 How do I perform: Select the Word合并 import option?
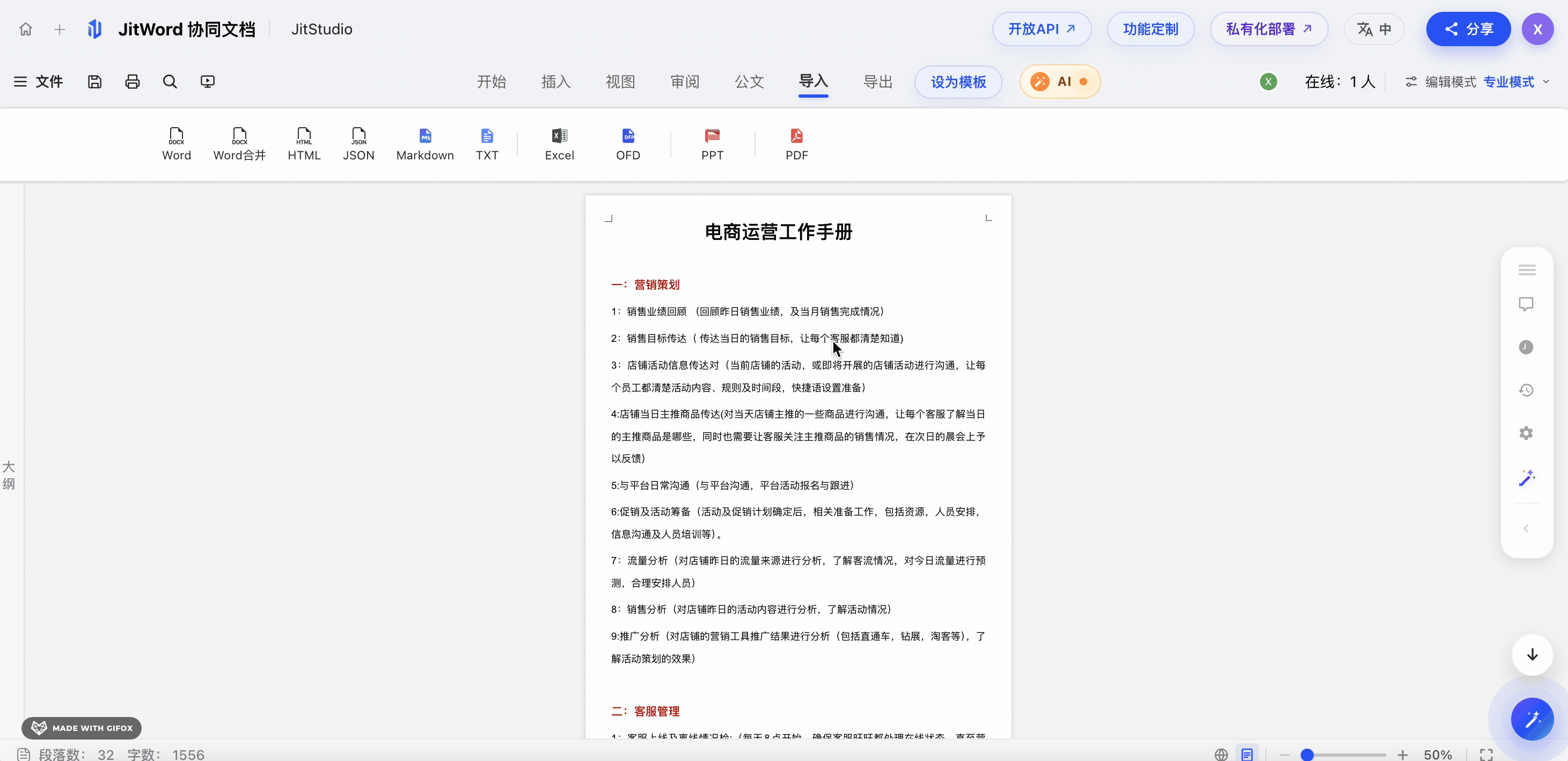pyautogui.click(x=239, y=144)
